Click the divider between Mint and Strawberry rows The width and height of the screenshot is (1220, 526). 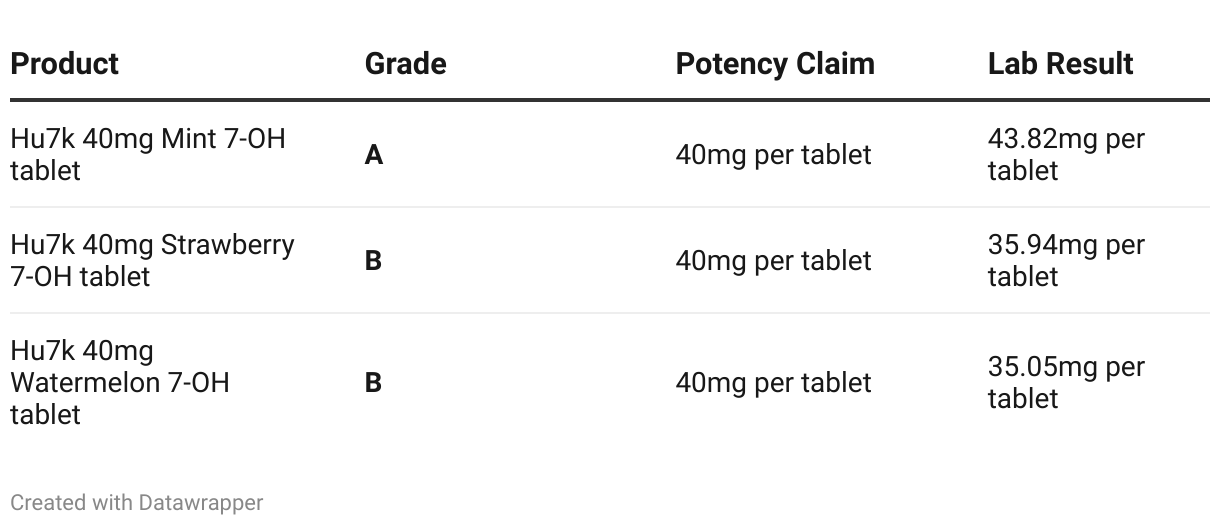pyautogui.click(x=610, y=207)
